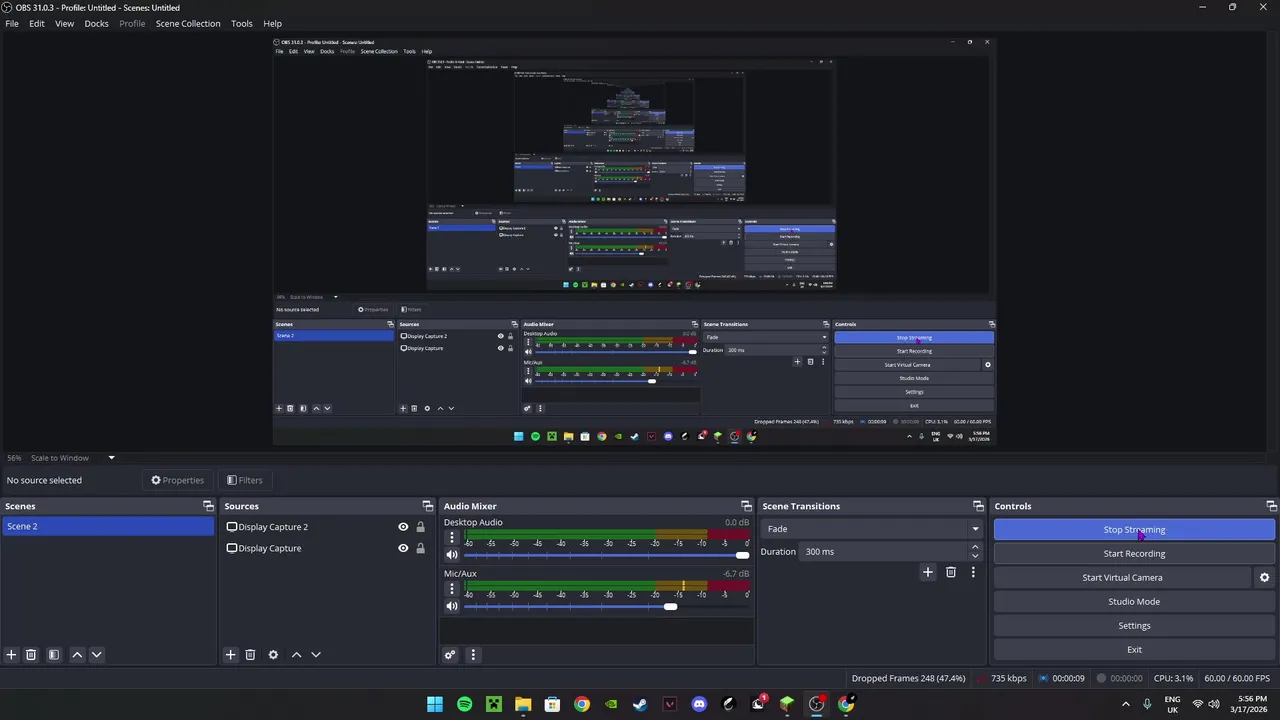Undock the Audio Mixer panel

tap(746, 506)
